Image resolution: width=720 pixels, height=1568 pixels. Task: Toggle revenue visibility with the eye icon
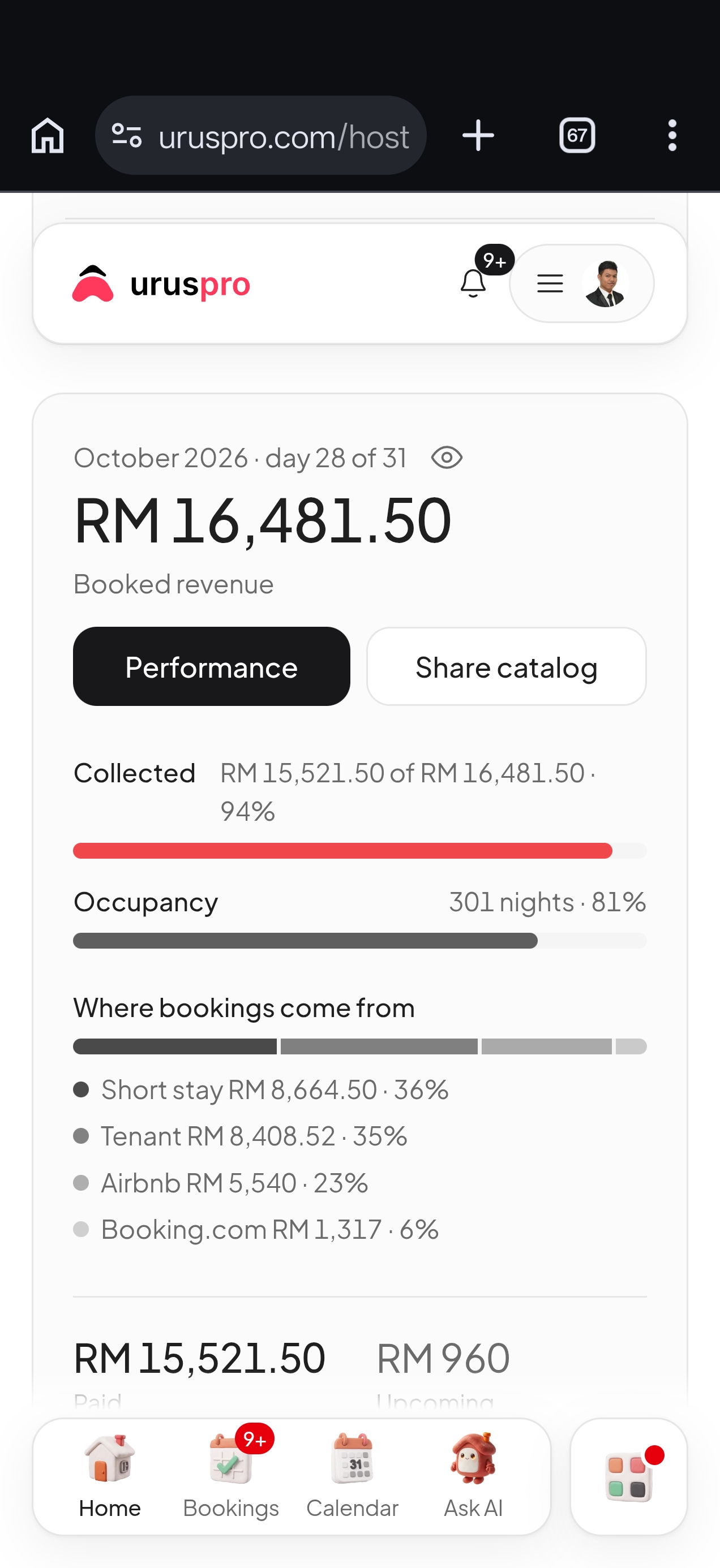click(x=447, y=458)
